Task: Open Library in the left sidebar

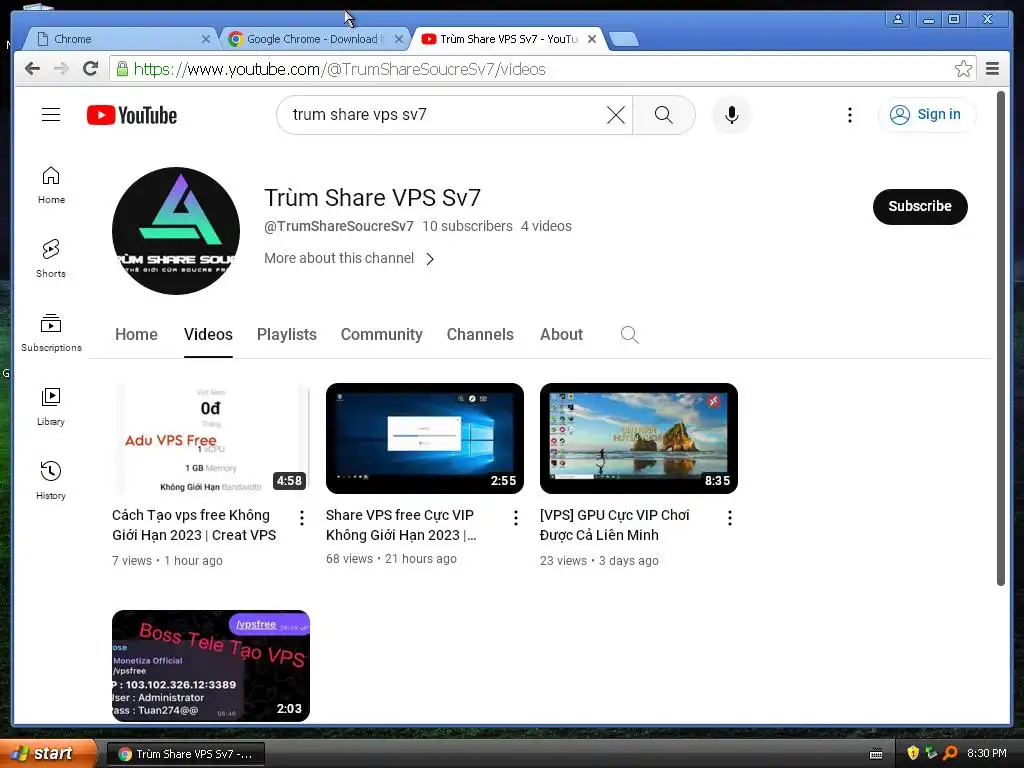Action: pos(51,407)
